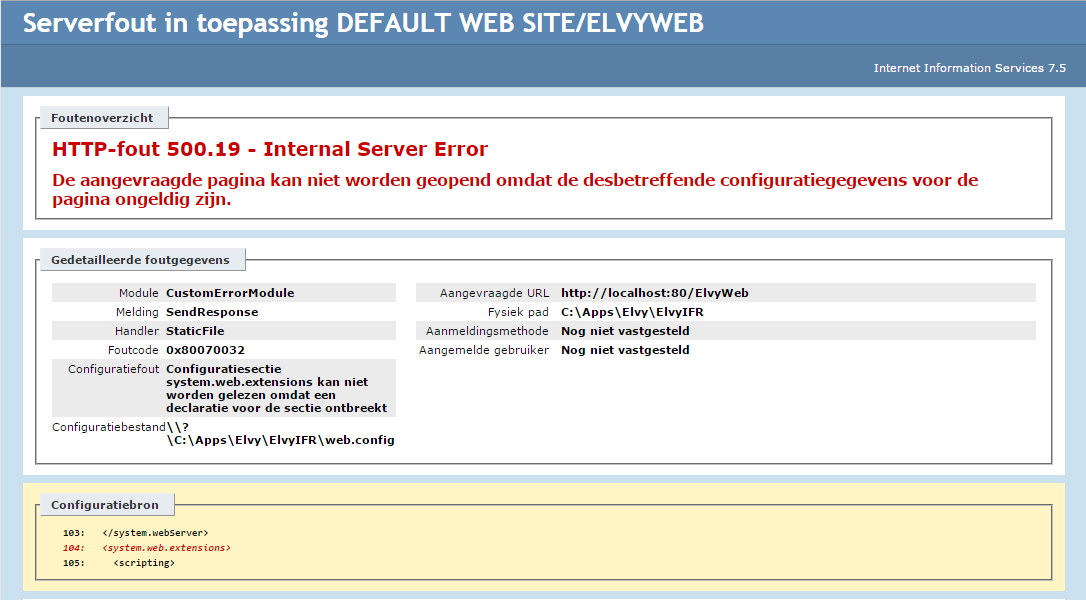Click 'Nog niet vastgesteld' next to Aangemelde gebruiker
Viewport: 1086px width, 600px height.
click(625, 350)
